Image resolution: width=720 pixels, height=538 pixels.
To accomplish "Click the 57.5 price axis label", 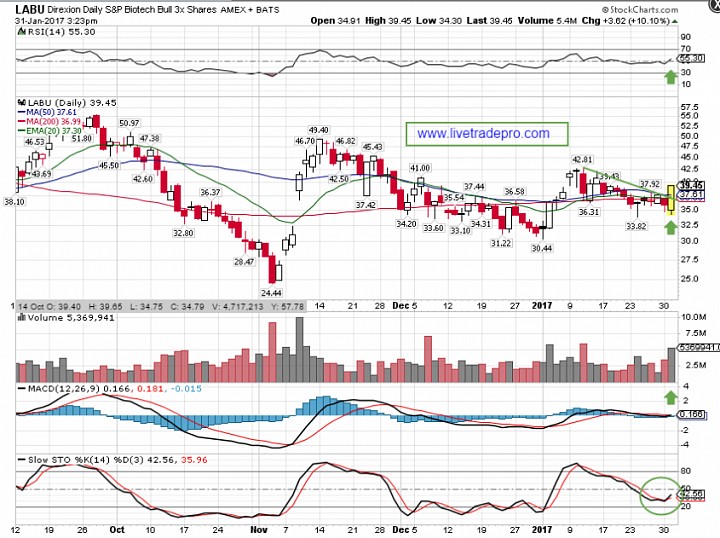I will click(x=690, y=107).
